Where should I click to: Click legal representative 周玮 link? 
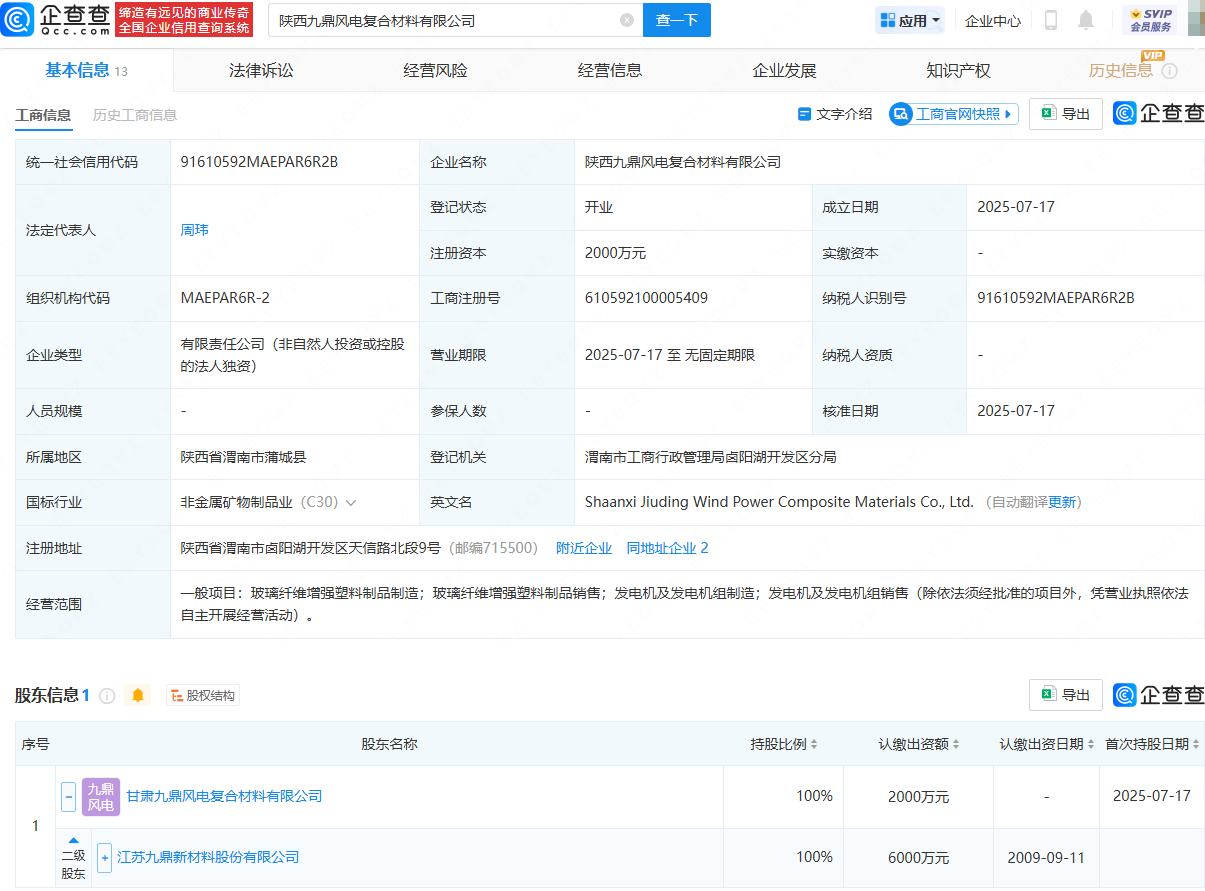[194, 230]
